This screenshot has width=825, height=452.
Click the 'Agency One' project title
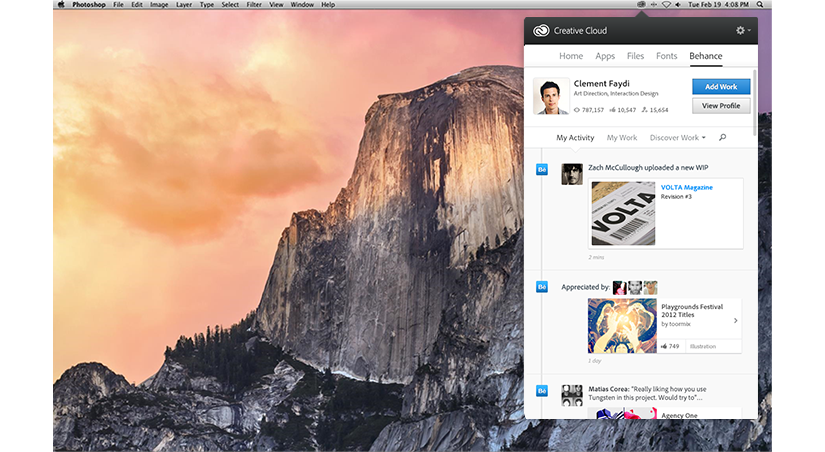[679, 415]
